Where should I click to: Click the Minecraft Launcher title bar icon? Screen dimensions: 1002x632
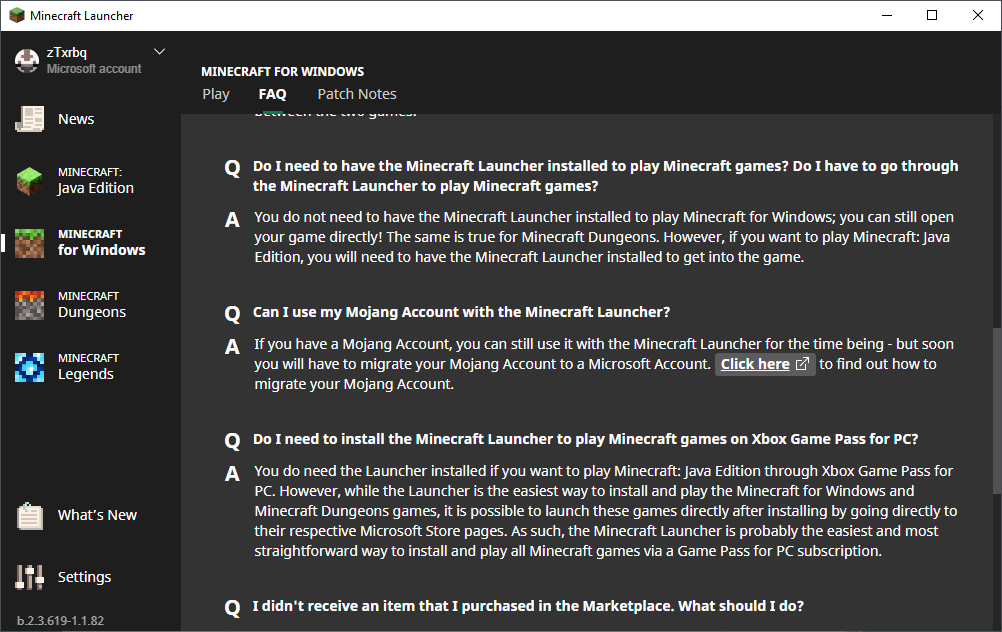[16, 16]
